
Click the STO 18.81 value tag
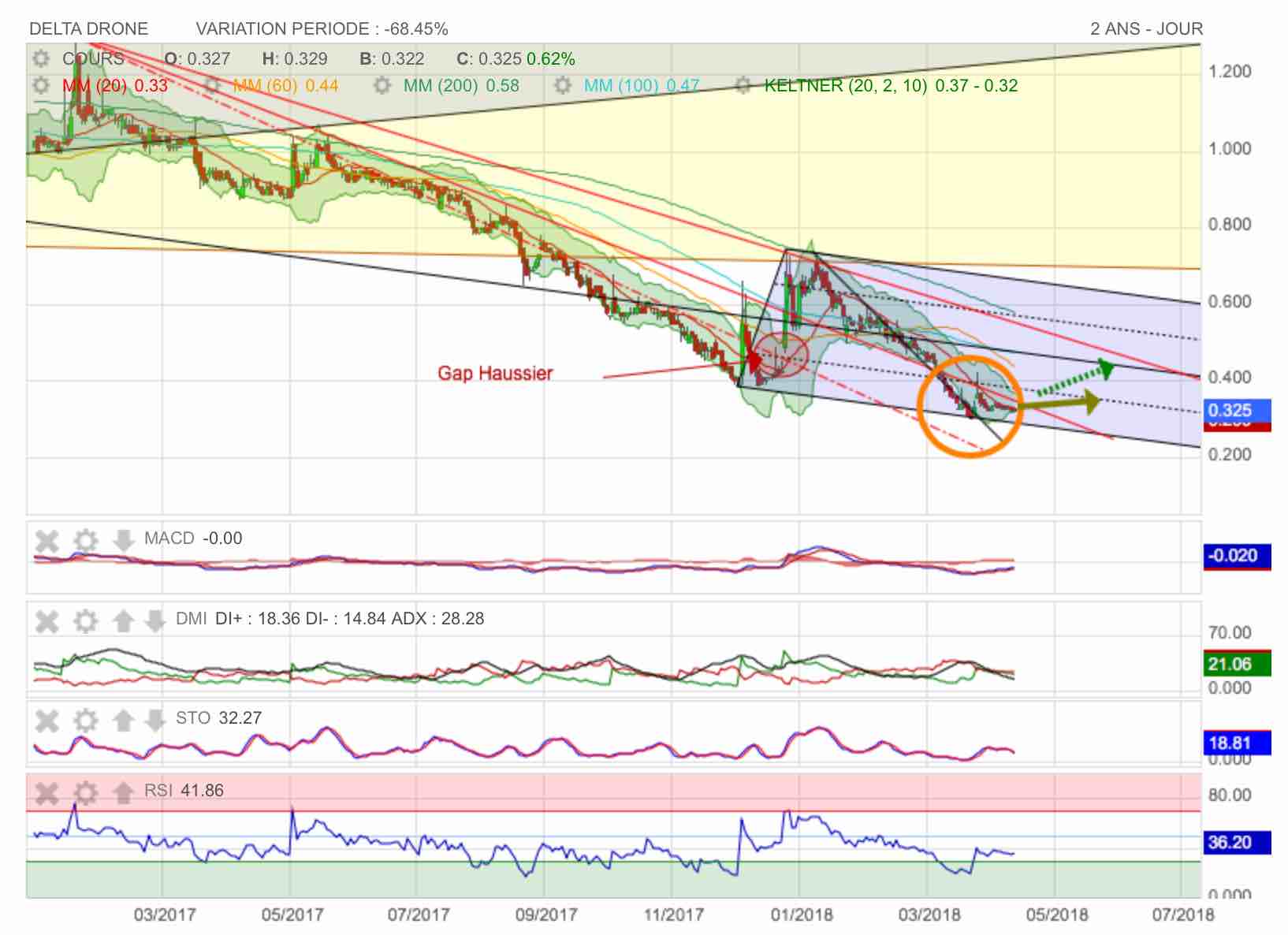(1237, 743)
